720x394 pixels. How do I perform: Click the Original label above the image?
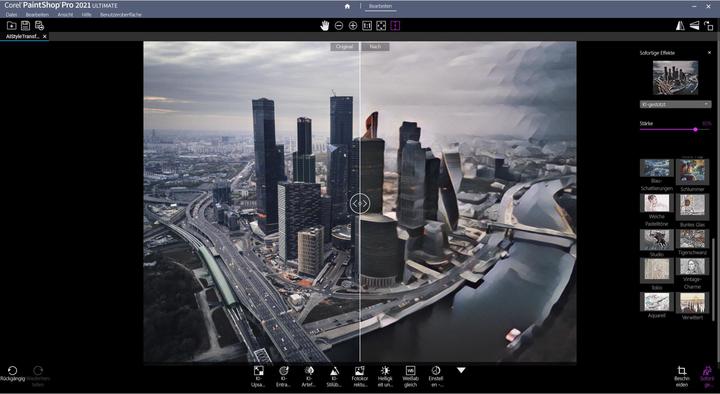344,47
